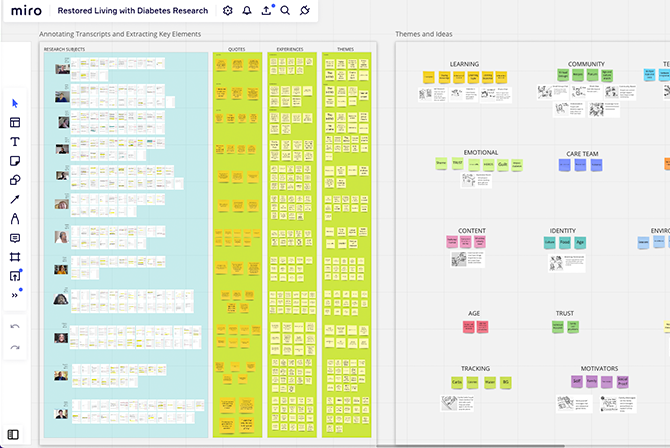
Task: Open the board search magnifier
Action: click(285, 11)
